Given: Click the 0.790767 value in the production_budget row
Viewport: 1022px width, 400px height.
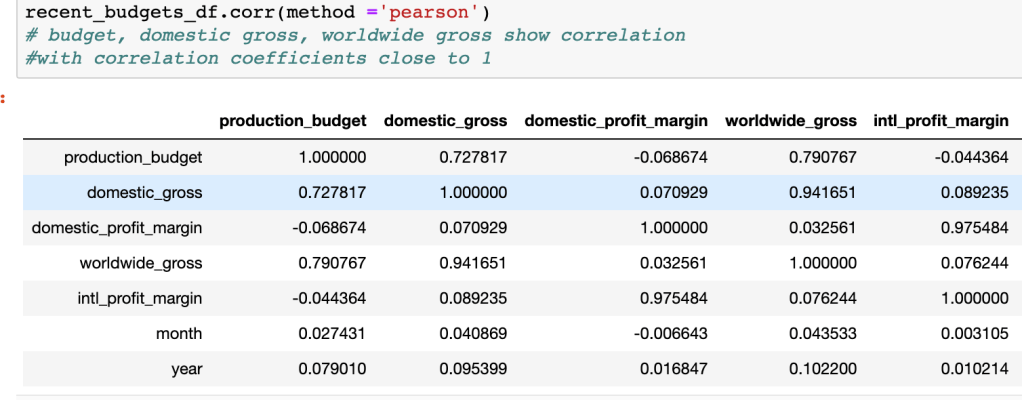Looking at the screenshot, I should (x=827, y=158).
